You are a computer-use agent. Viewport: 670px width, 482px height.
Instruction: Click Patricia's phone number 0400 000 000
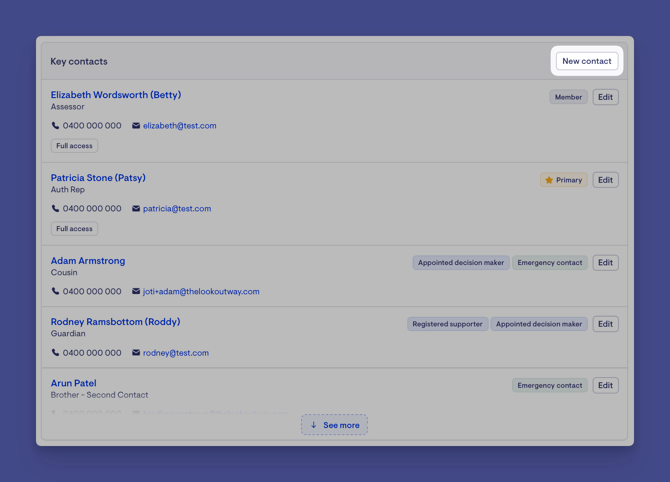tap(92, 209)
